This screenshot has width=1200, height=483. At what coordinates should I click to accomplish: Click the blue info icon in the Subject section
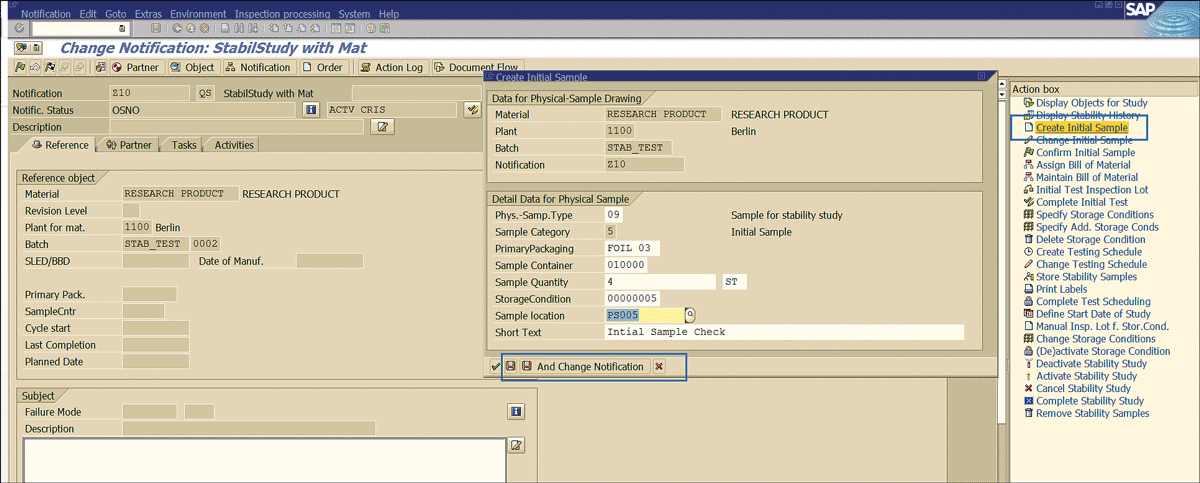516,411
